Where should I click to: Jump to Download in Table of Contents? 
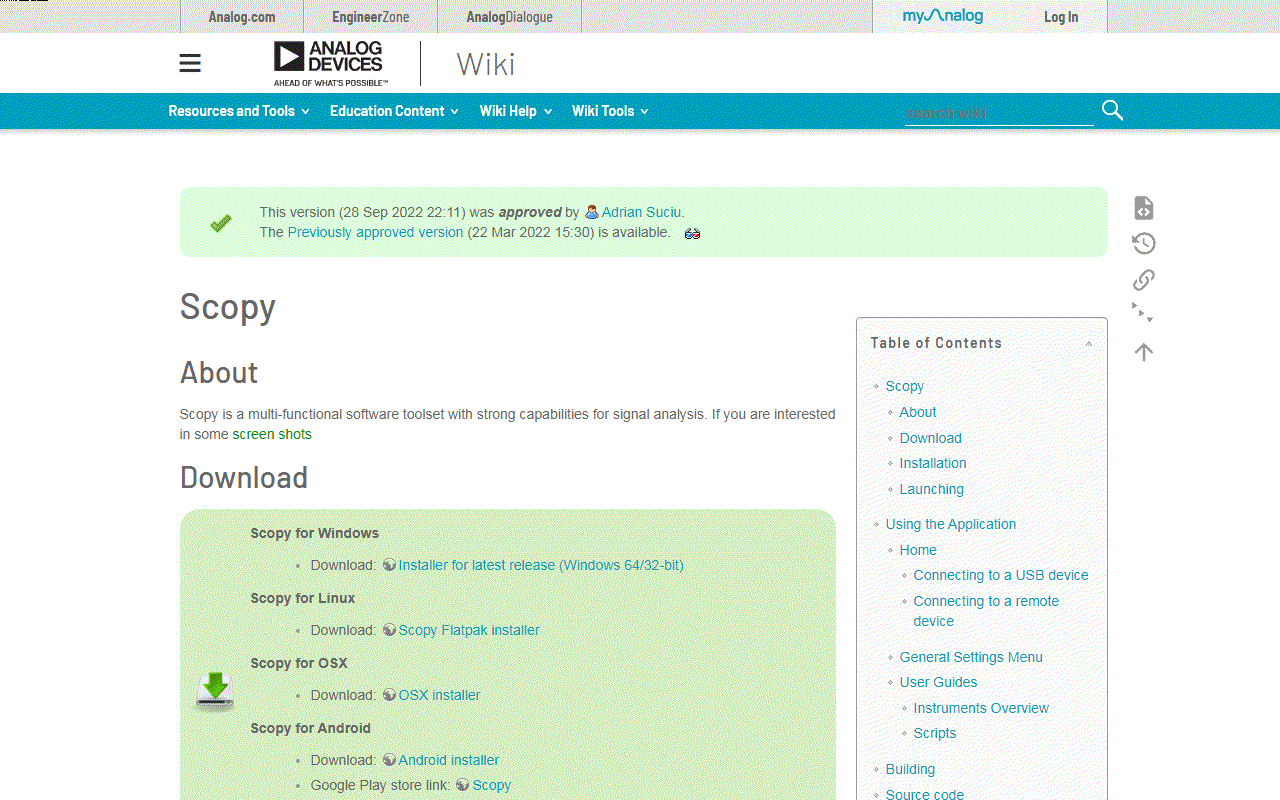coord(930,438)
